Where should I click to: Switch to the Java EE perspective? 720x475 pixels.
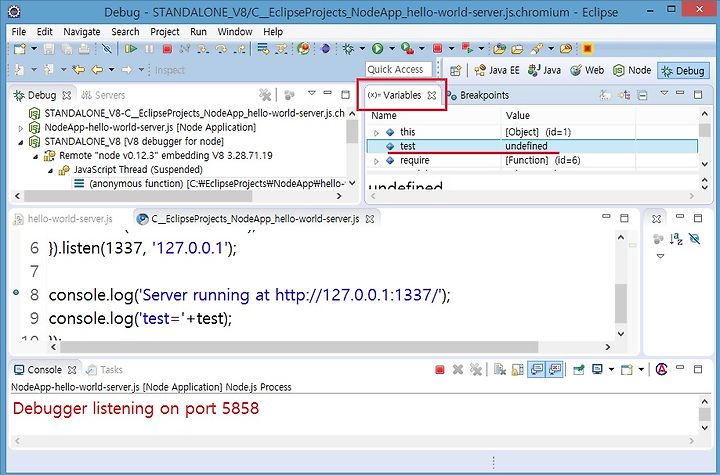tap(497, 70)
